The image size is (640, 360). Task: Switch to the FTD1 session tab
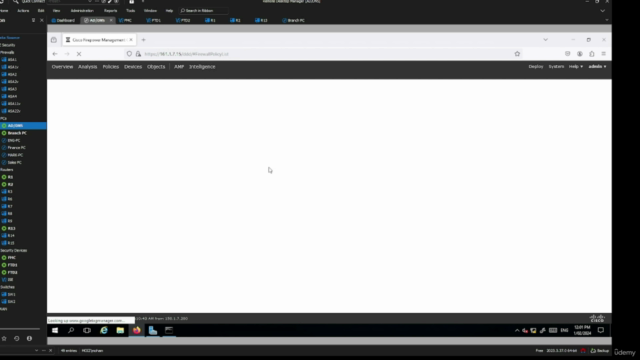154,20
